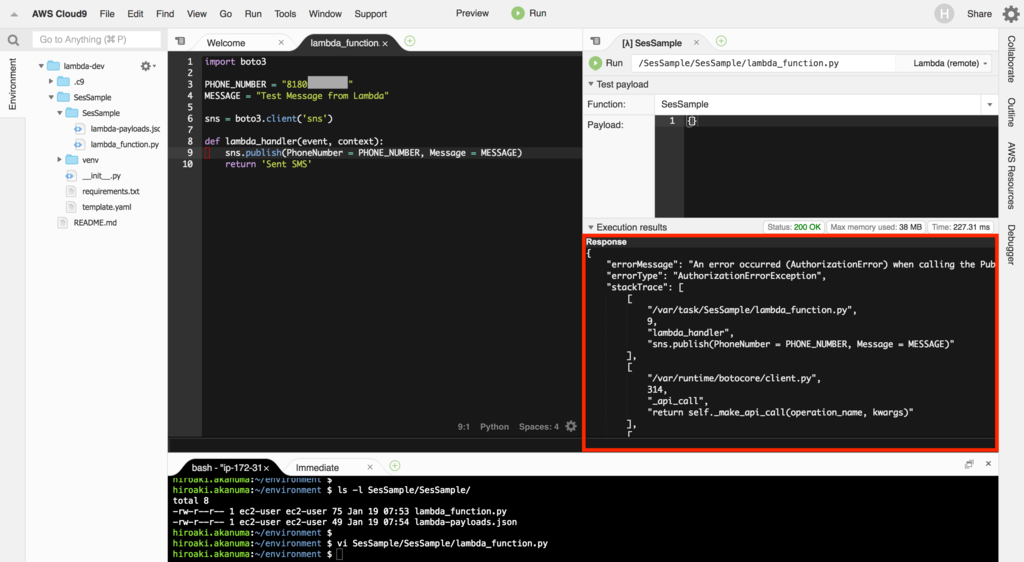The height and width of the screenshot is (562, 1024).
Task: Open the Window menu
Action: (325, 14)
